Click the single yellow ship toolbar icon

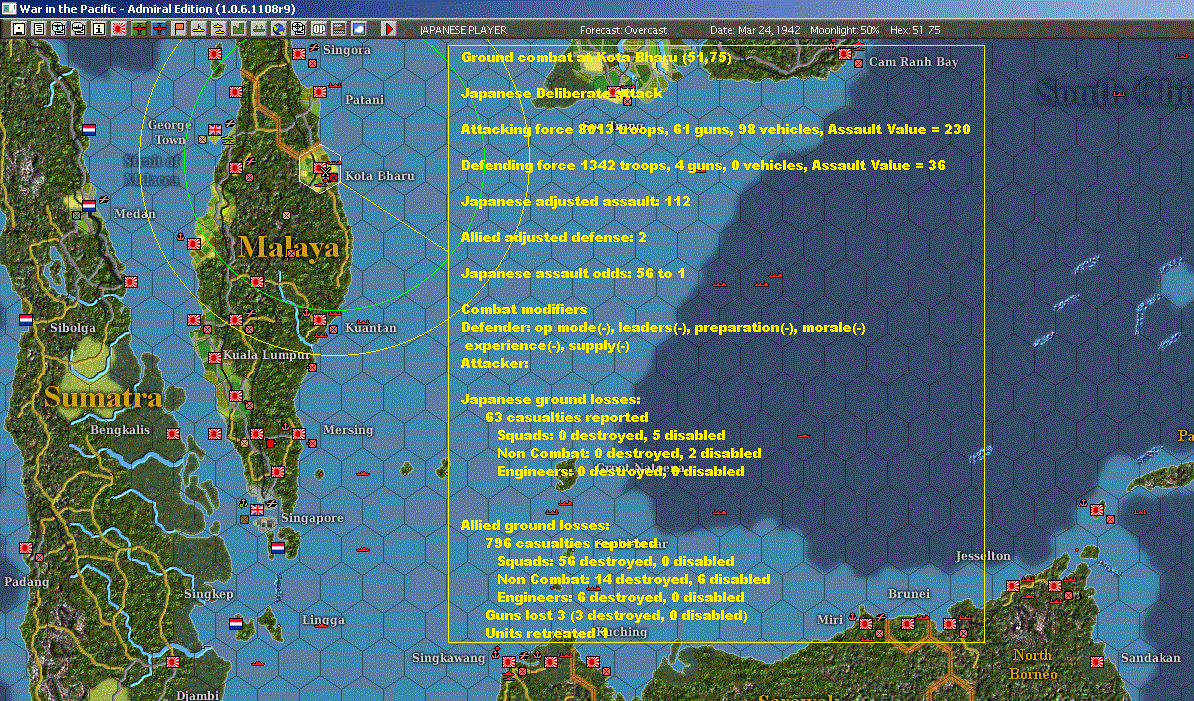point(199,29)
